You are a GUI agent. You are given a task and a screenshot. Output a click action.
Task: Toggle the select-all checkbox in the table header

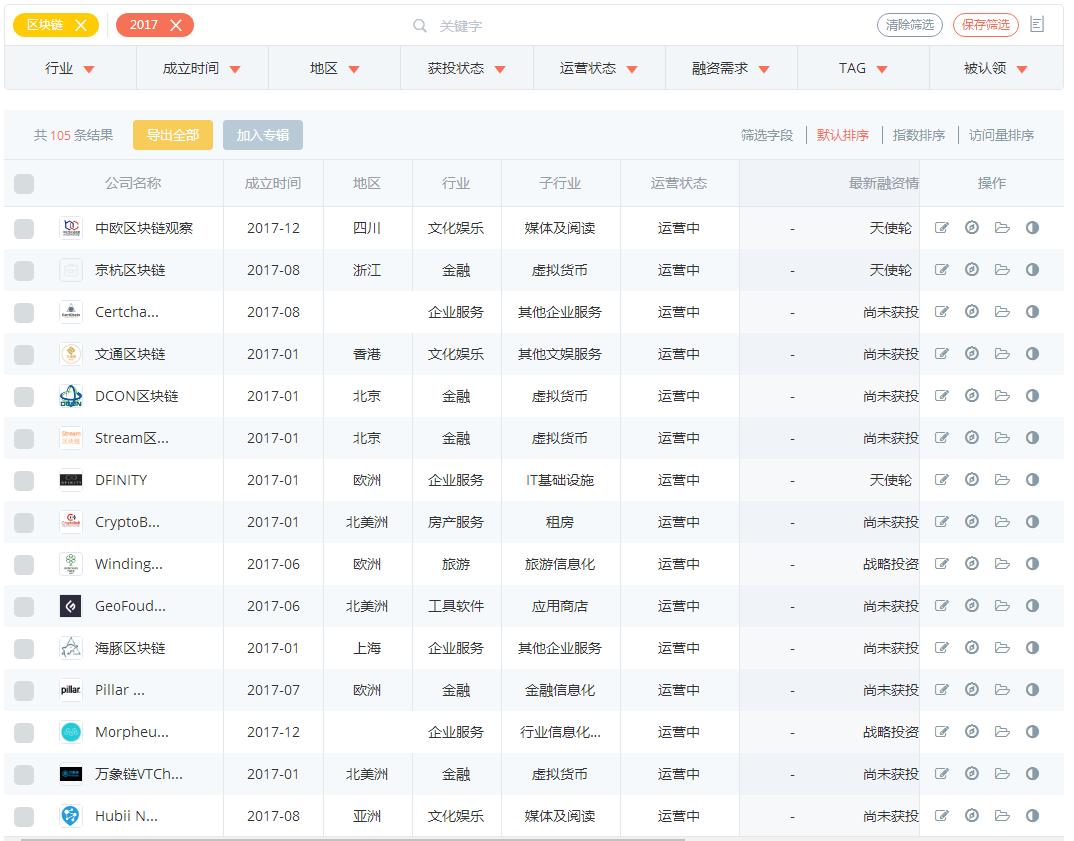coord(24,183)
